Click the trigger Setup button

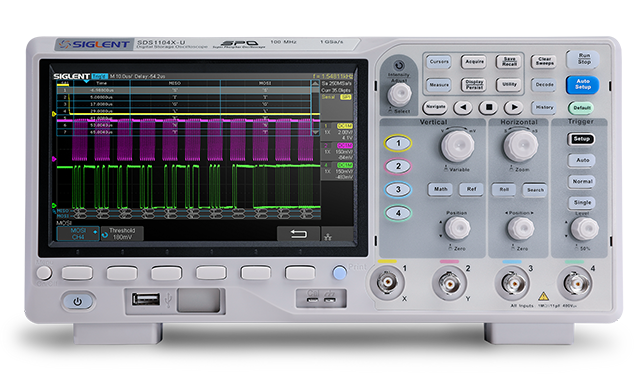point(581,139)
